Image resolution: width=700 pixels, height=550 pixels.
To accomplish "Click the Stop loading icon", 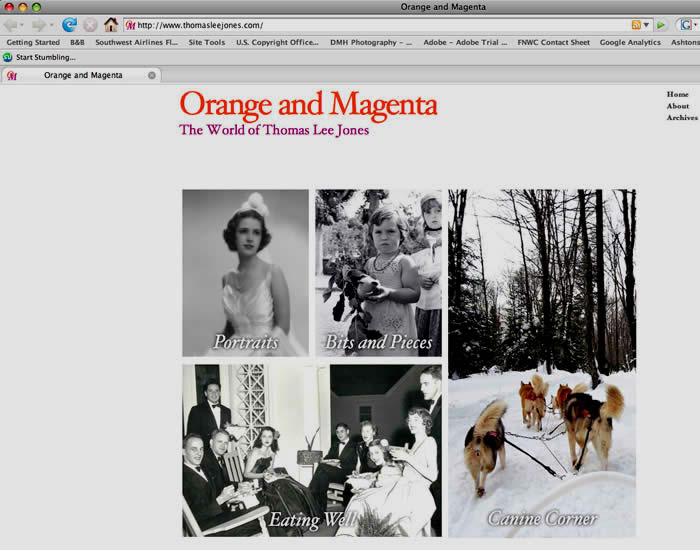I will coord(90,25).
